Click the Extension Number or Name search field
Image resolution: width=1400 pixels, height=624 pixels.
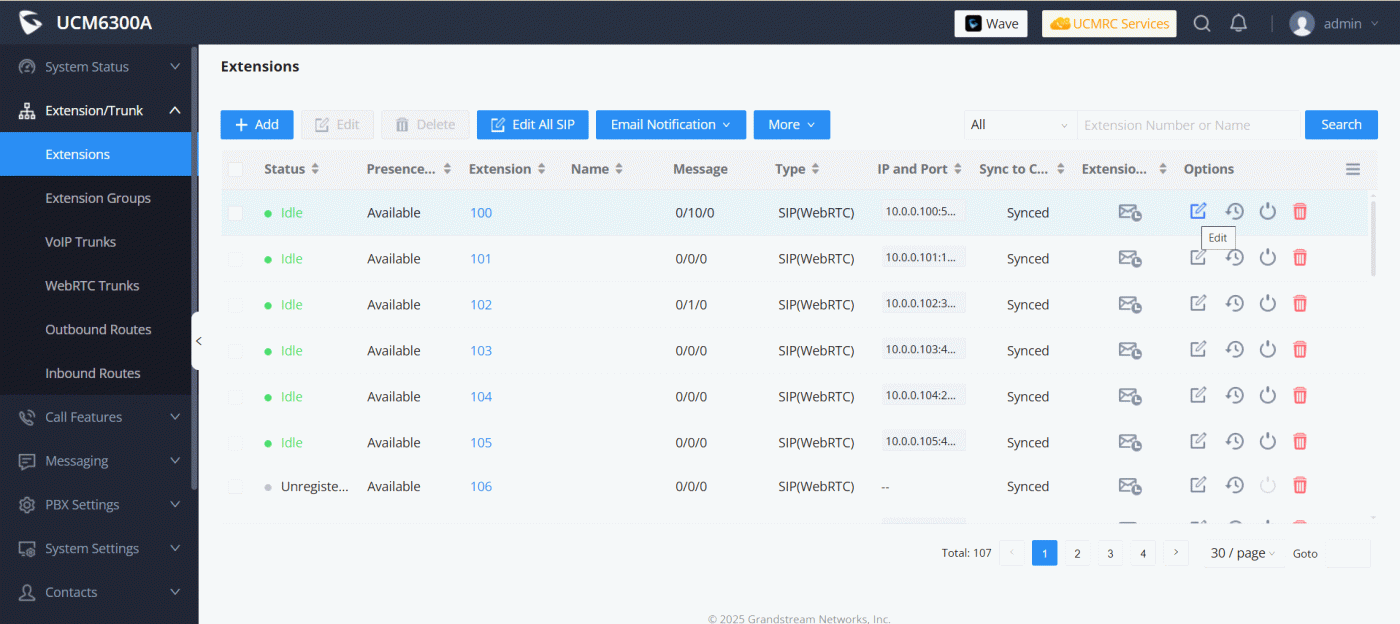point(1188,125)
